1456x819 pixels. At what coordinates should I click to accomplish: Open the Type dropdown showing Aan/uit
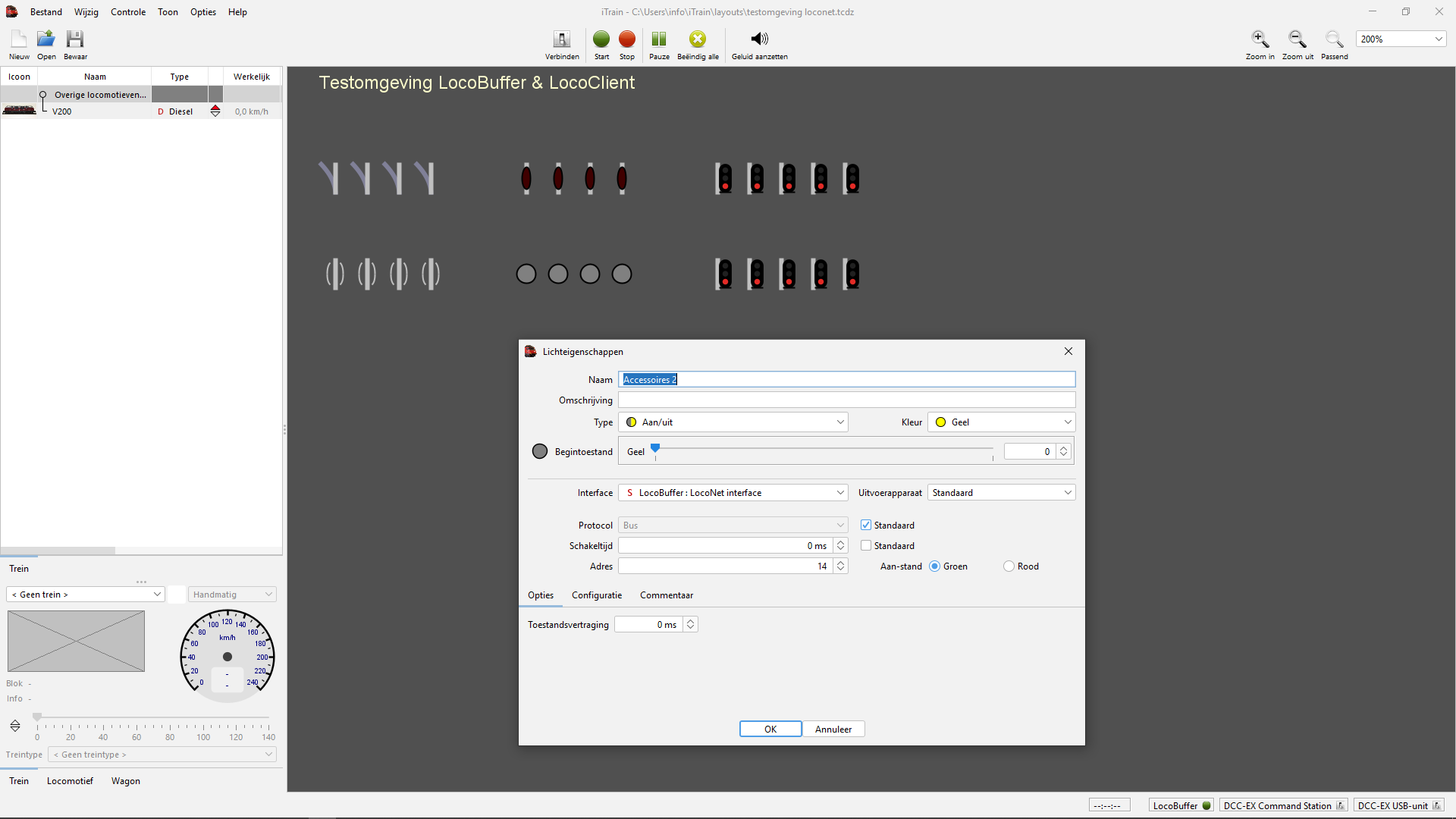pyautogui.click(x=733, y=422)
